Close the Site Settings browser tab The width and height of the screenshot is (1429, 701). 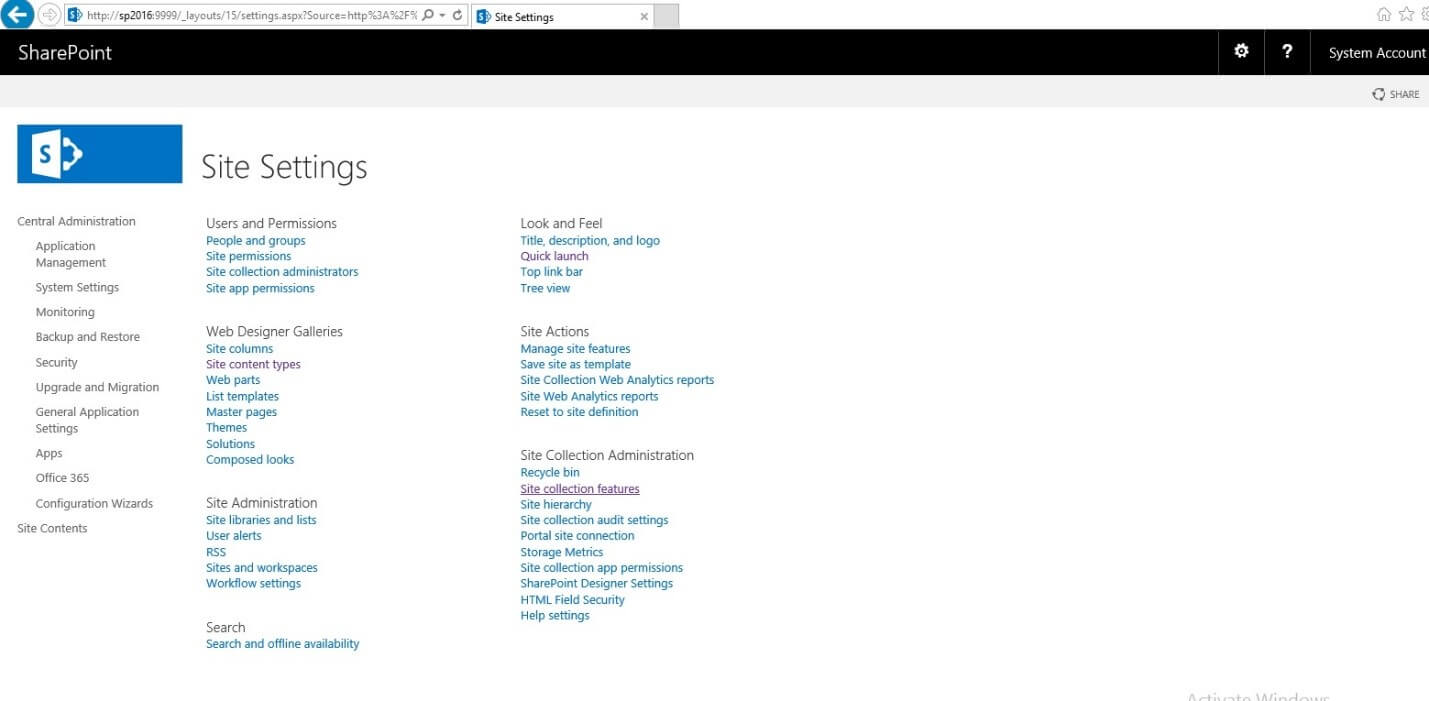click(643, 16)
